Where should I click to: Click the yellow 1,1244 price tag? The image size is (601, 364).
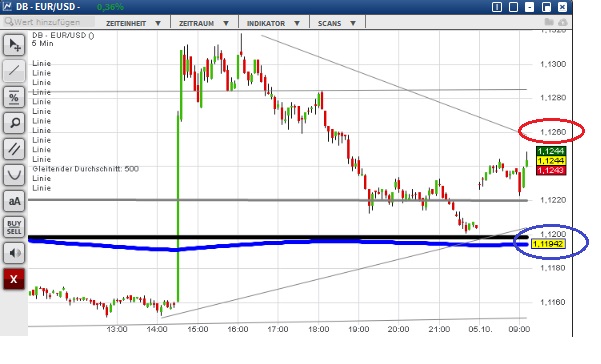point(551,161)
